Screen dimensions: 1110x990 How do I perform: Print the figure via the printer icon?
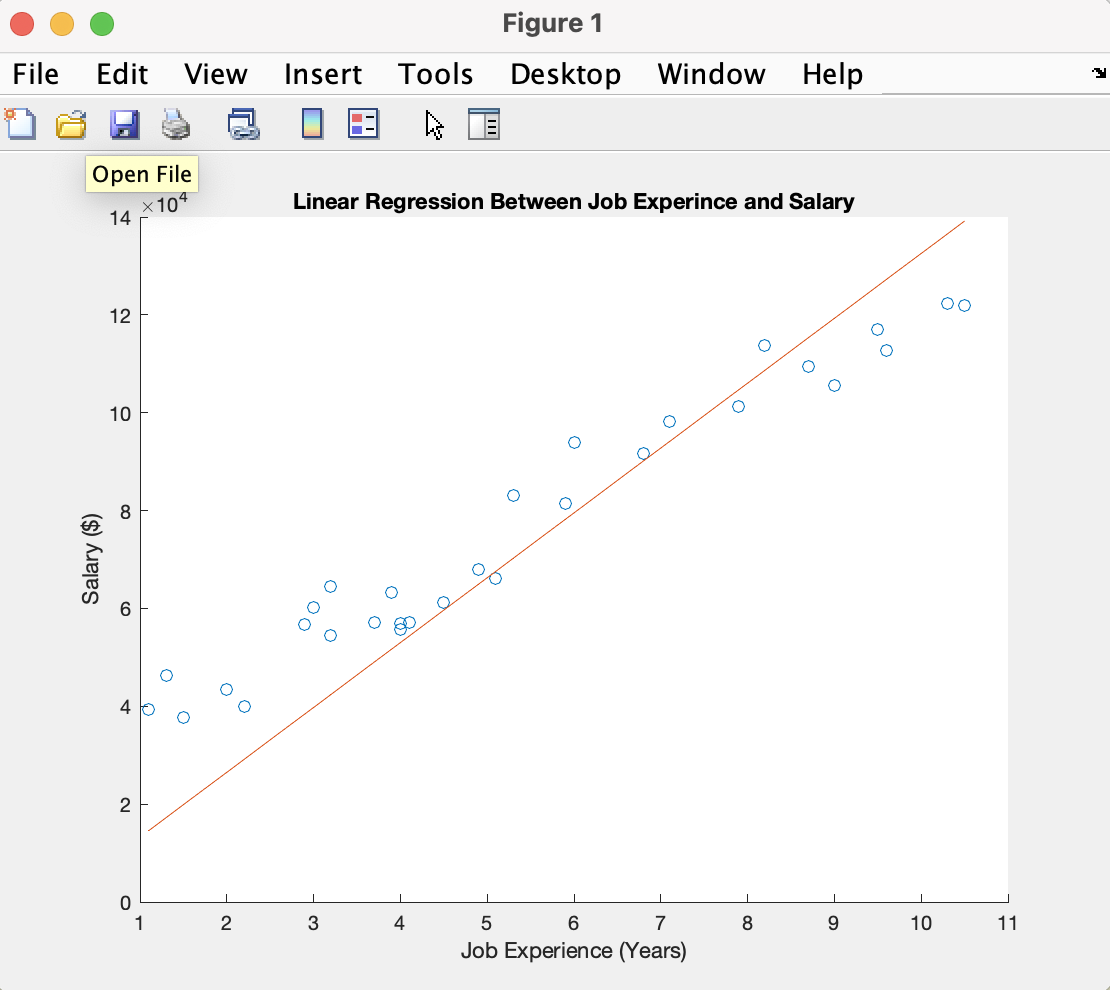pos(175,124)
